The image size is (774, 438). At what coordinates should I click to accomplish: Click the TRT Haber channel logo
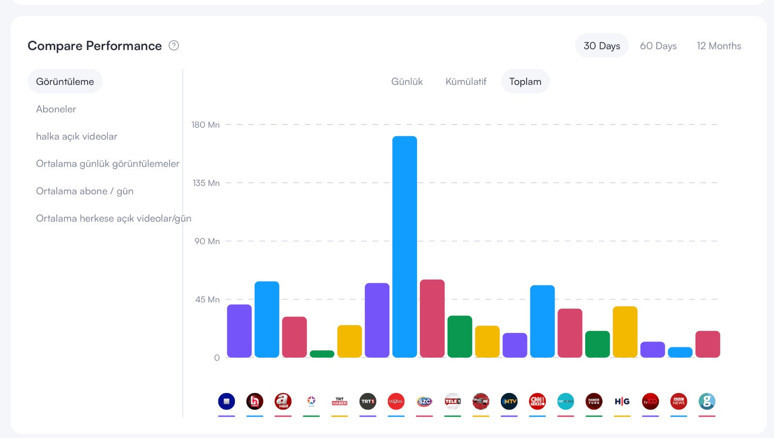tap(339, 401)
